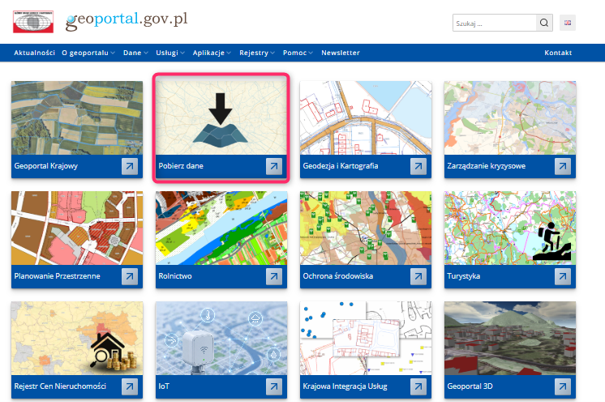This screenshot has height=402, width=605.
Task: Click the Rejestr Cen Nieruchomości label
Action: coord(60,387)
